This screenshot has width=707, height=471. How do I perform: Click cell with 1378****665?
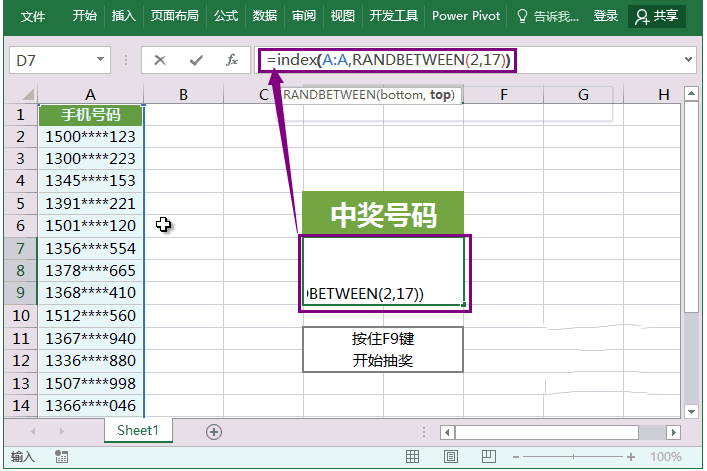pyautogui.click(x=90, y=270)
